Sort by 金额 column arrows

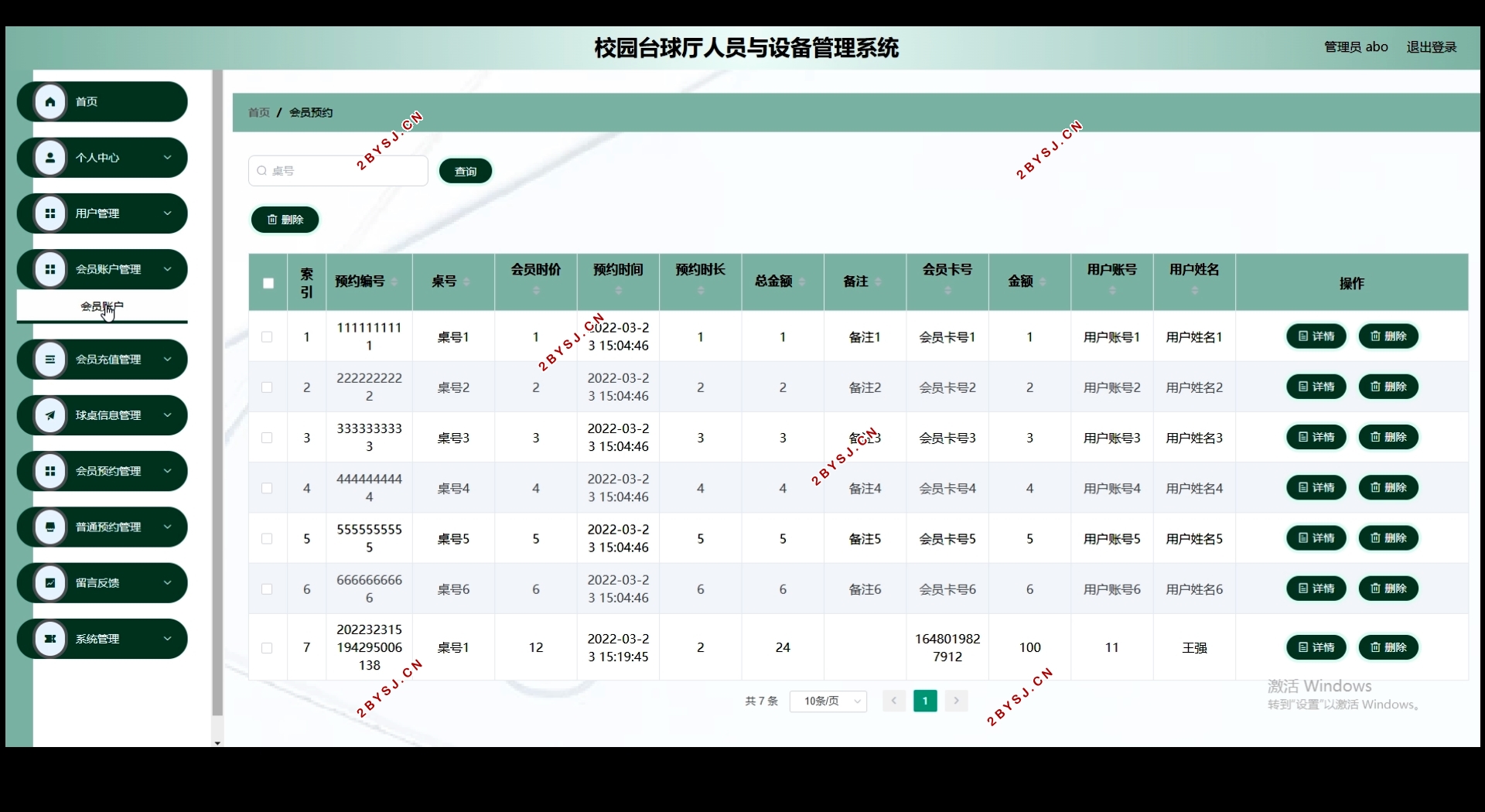coord(1043,282)
